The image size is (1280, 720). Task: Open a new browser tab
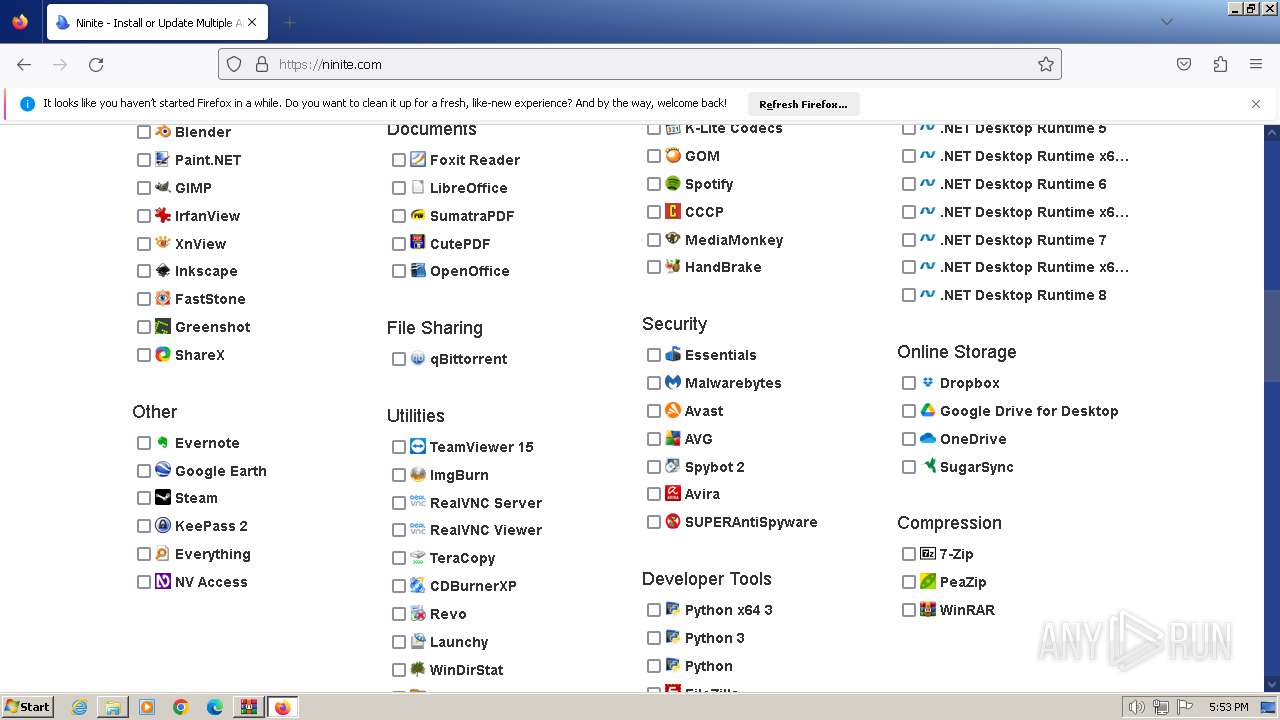(289, 22)
